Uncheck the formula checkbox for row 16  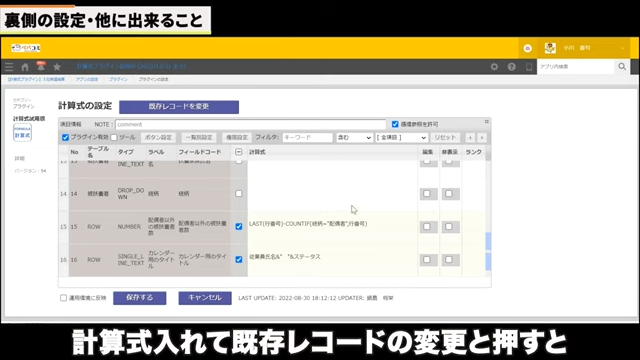coord(239,260)
